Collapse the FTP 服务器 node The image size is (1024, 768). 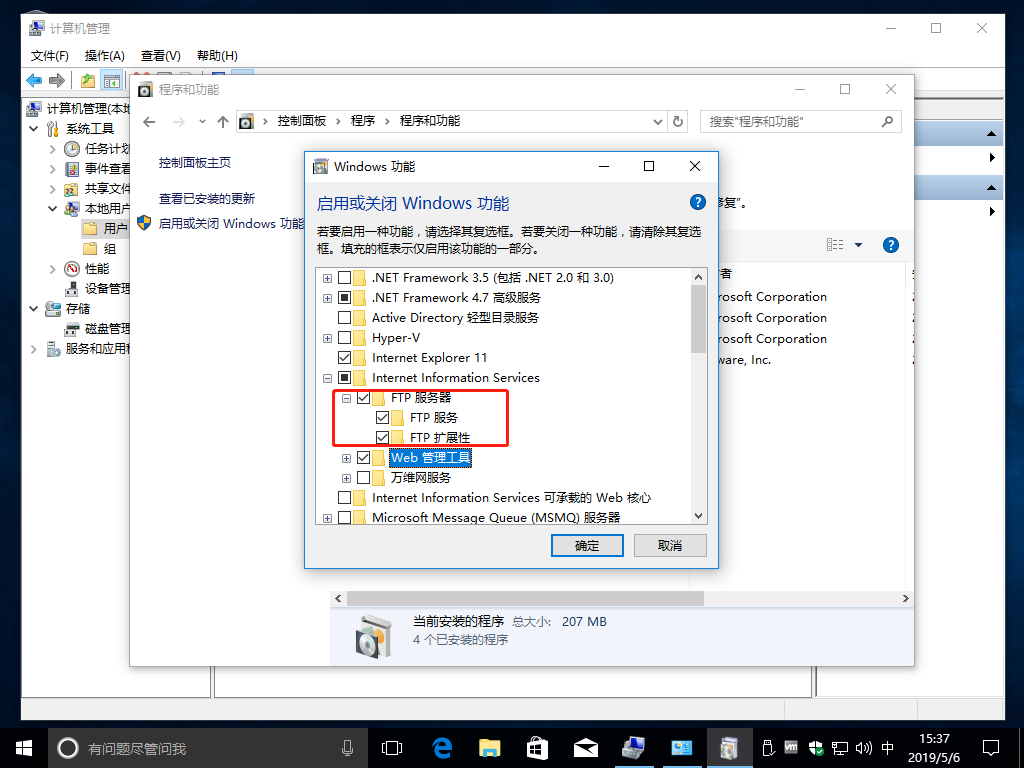click(x=347, y=398)
